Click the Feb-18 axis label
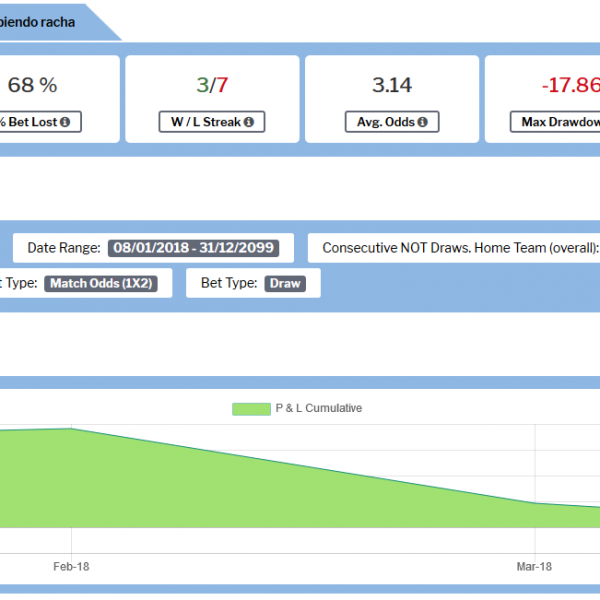This screenshot has height=600, width=600. (70, 566)
